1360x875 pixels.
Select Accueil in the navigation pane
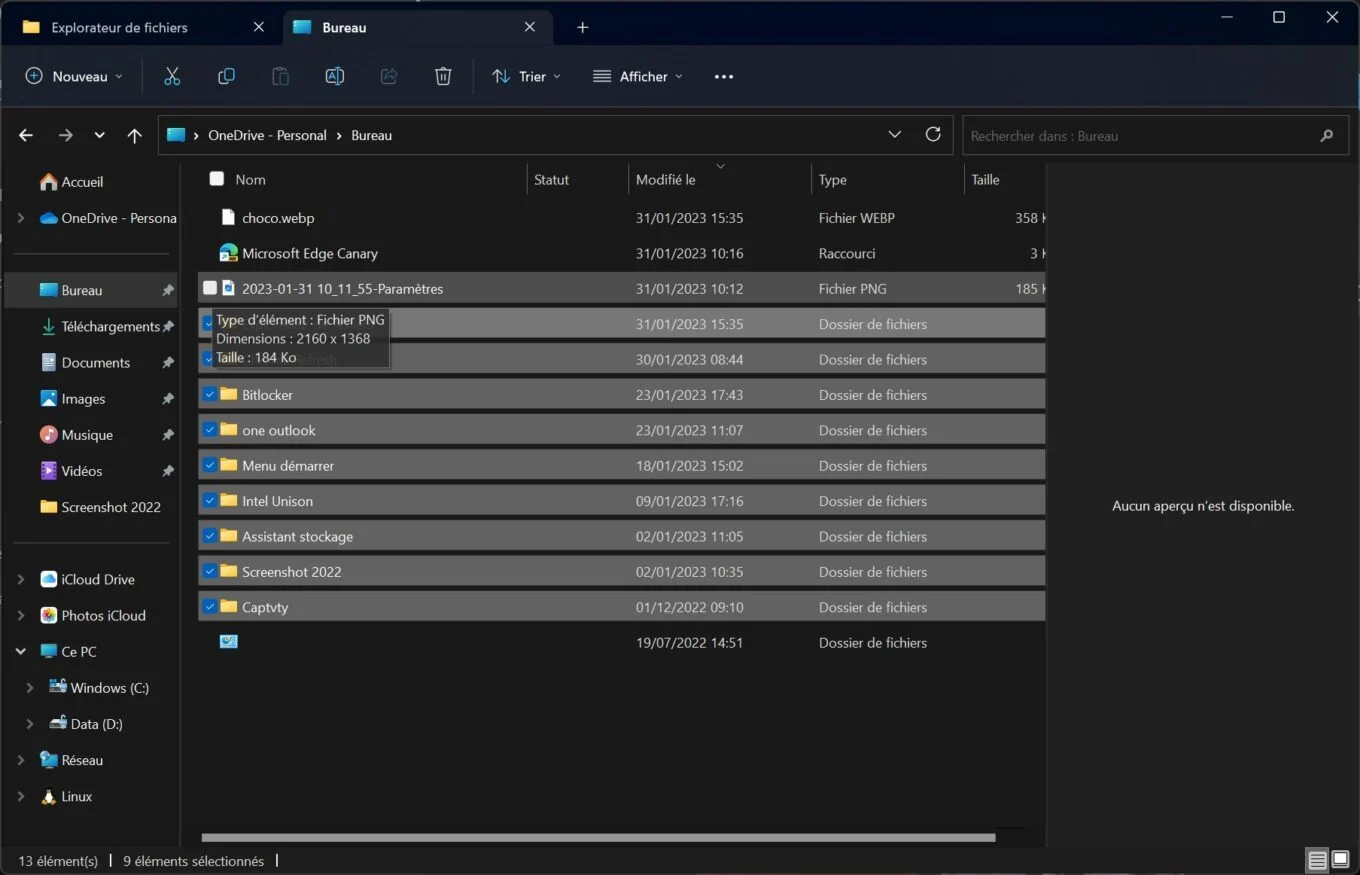pos(82,182)
